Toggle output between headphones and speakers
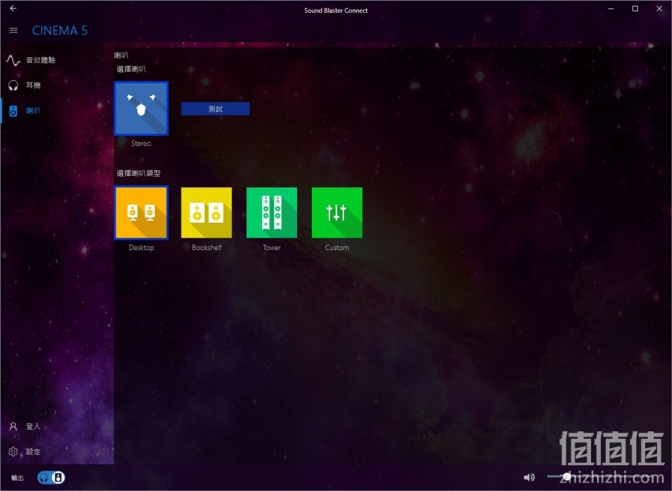The image size is (672, 491). coord(51,477)
